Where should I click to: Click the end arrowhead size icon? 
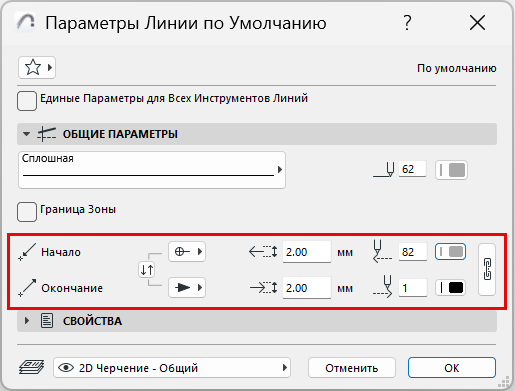point(263,288)
